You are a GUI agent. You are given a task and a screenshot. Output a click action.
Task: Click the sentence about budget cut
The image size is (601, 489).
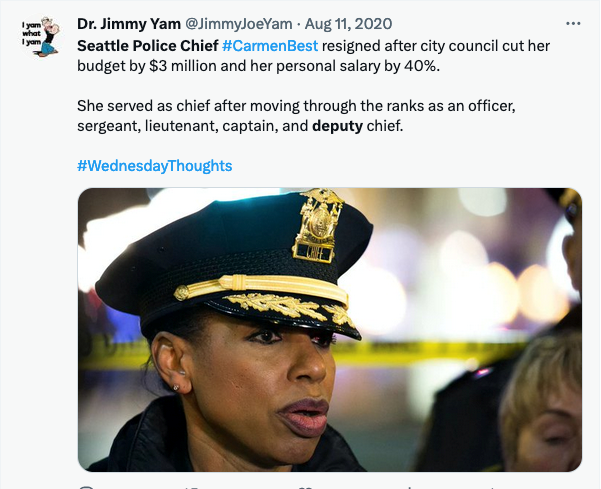(314, 56)
